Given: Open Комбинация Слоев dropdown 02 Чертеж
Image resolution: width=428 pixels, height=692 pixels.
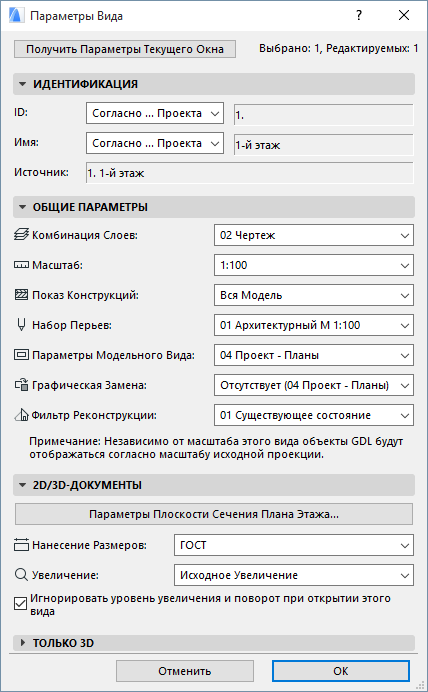Looking at the screenshot, I should (x=314, y=235).
